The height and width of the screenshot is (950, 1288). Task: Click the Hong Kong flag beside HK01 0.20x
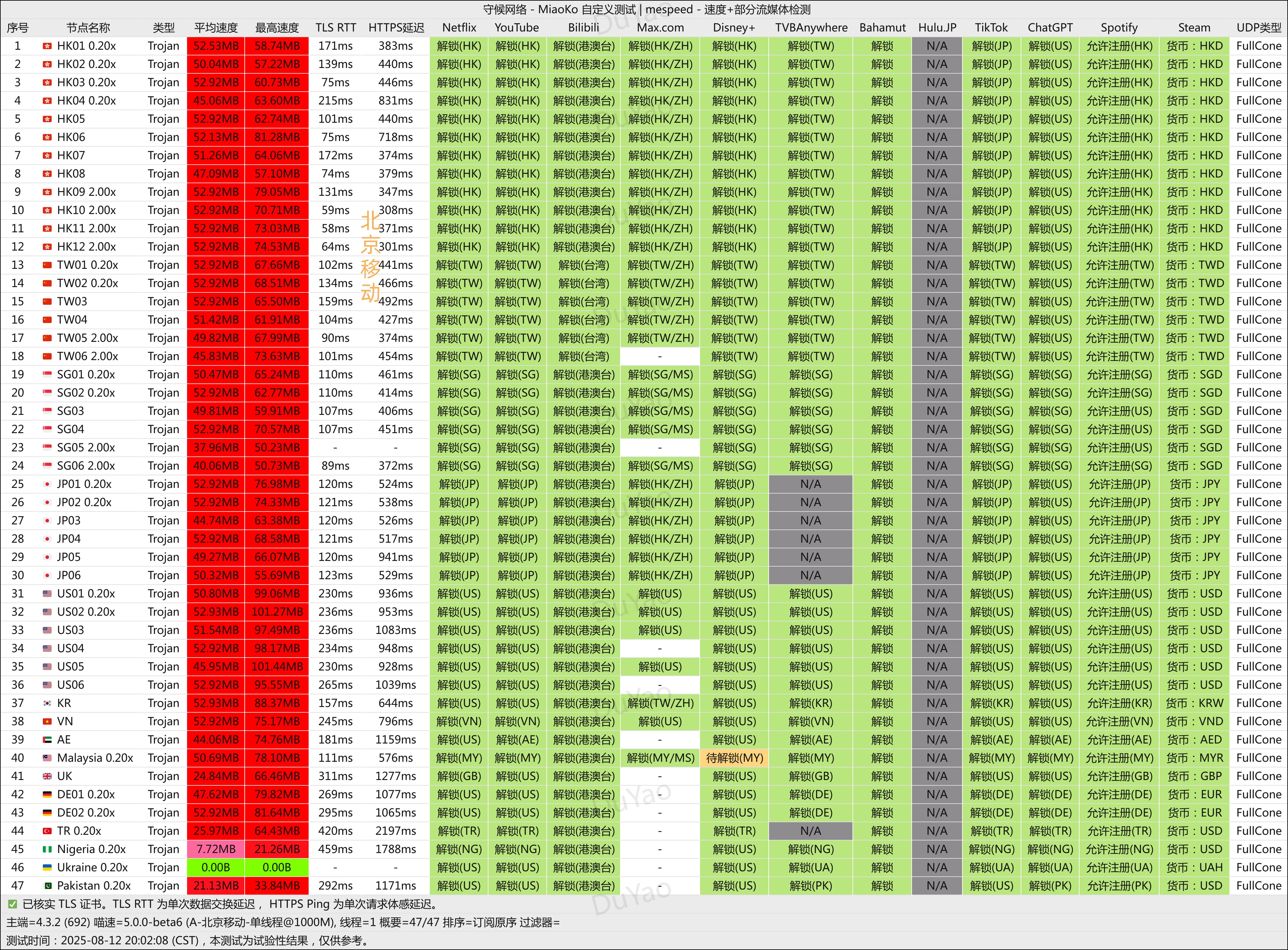tap(47, 46)
